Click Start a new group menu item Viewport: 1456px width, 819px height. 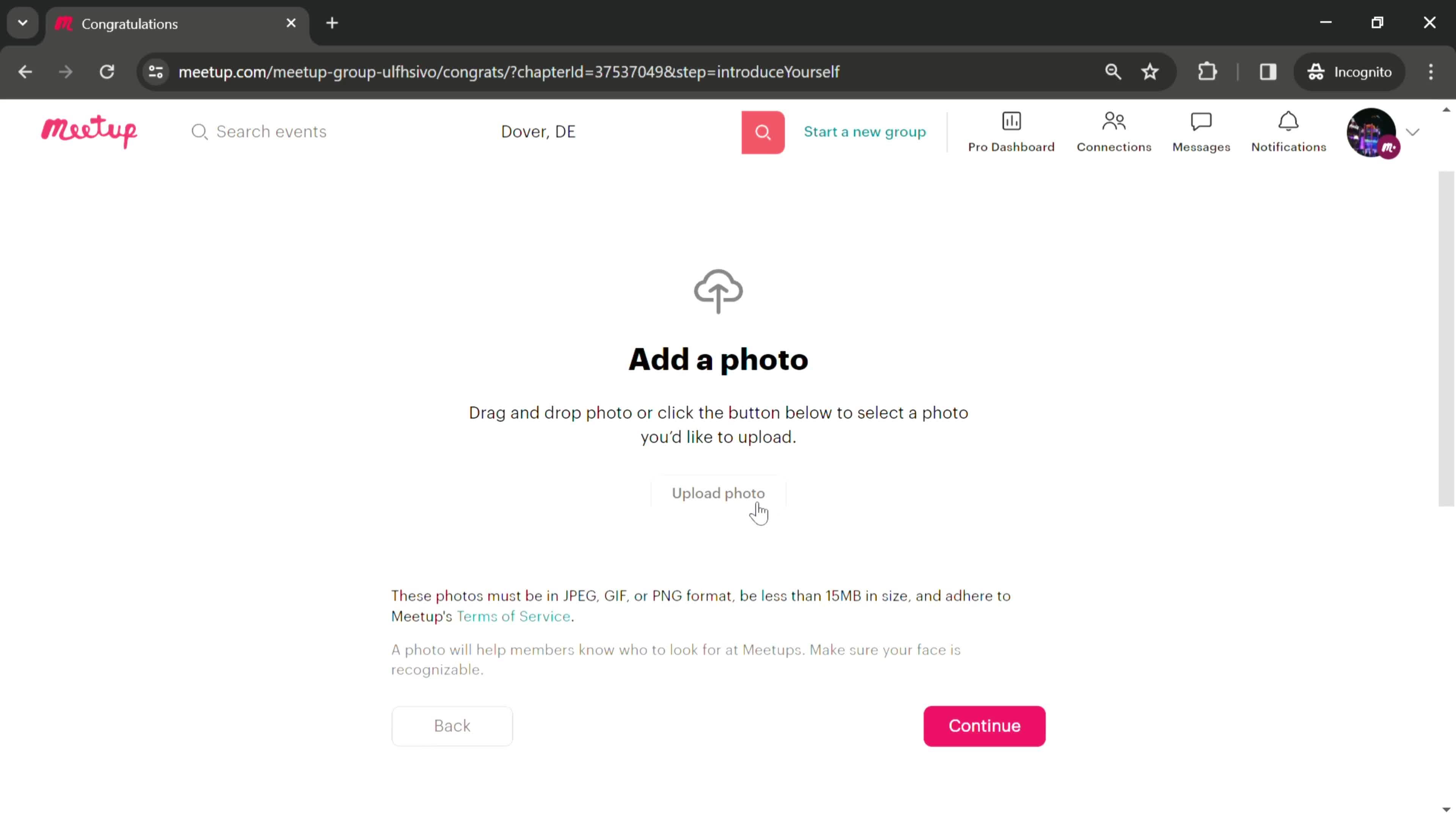865,131
